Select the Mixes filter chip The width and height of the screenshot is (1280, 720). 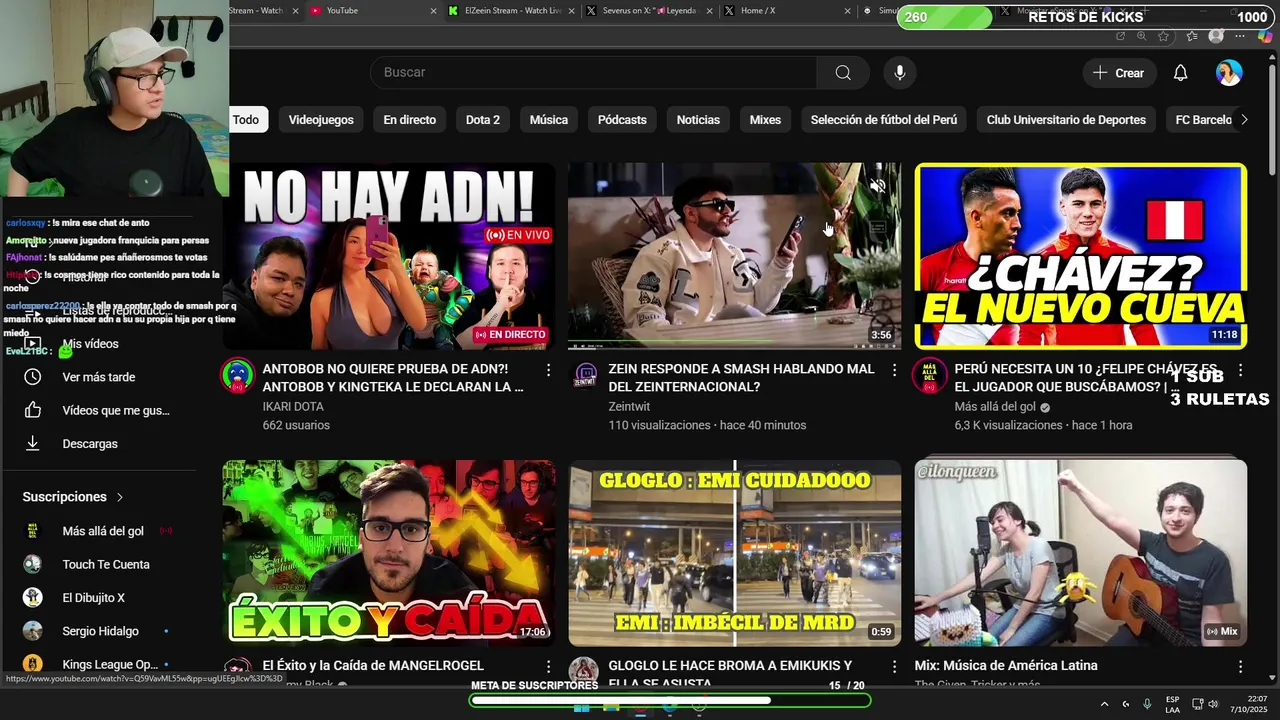point(765,119)
